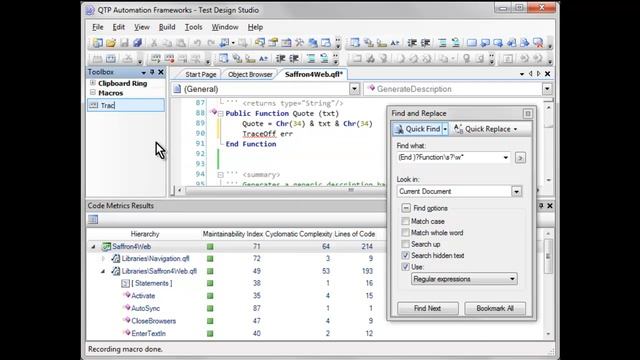Click the Find Next button
The height and width of the screenshot is (360, 640).
(427, 309)
